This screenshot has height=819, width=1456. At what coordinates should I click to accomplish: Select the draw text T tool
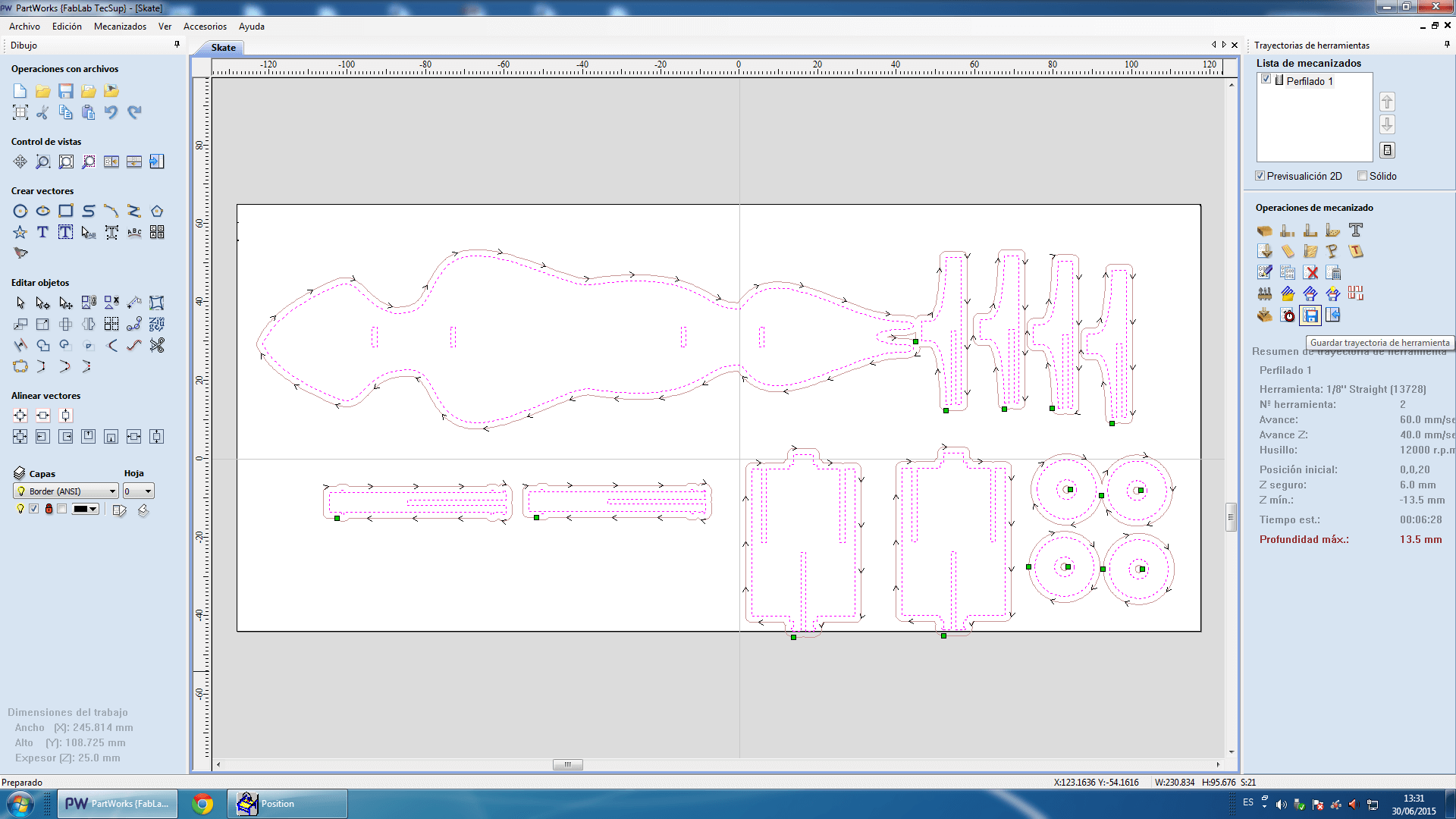43,232
